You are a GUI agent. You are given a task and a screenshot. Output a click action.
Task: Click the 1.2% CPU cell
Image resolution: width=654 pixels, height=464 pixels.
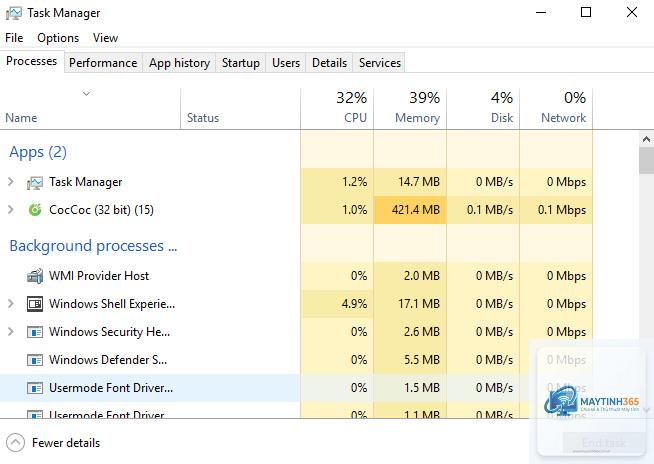(x=337, y=182)
